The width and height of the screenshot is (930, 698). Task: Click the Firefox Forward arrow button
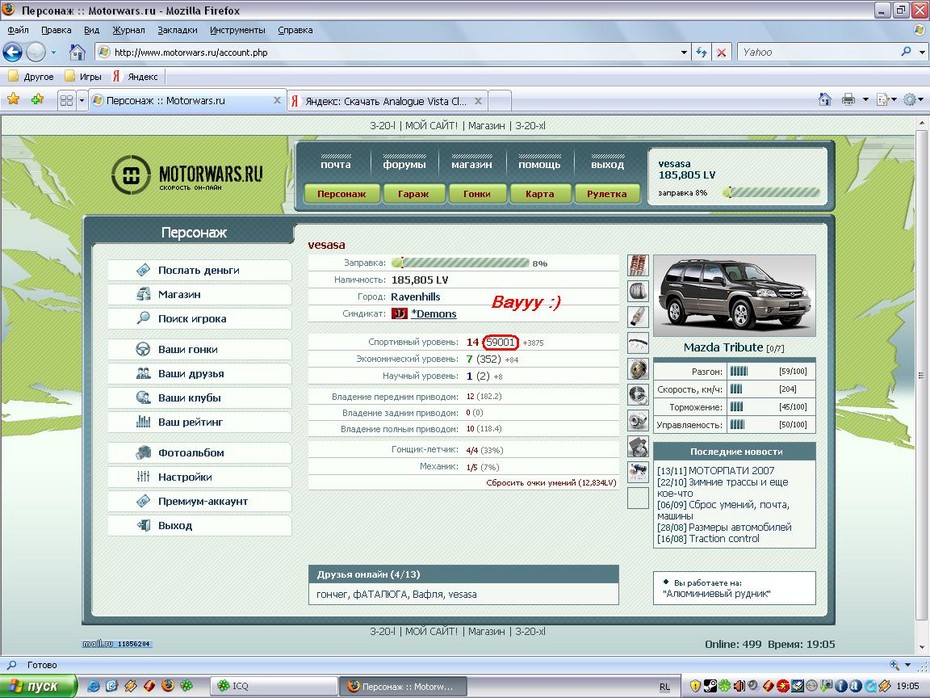tap(36, 52)
